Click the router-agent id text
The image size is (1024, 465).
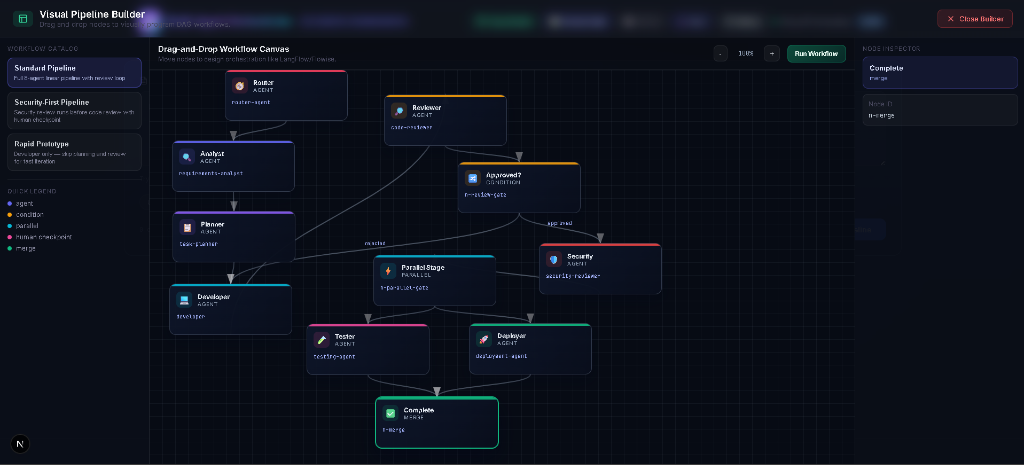tap(251, 102)
